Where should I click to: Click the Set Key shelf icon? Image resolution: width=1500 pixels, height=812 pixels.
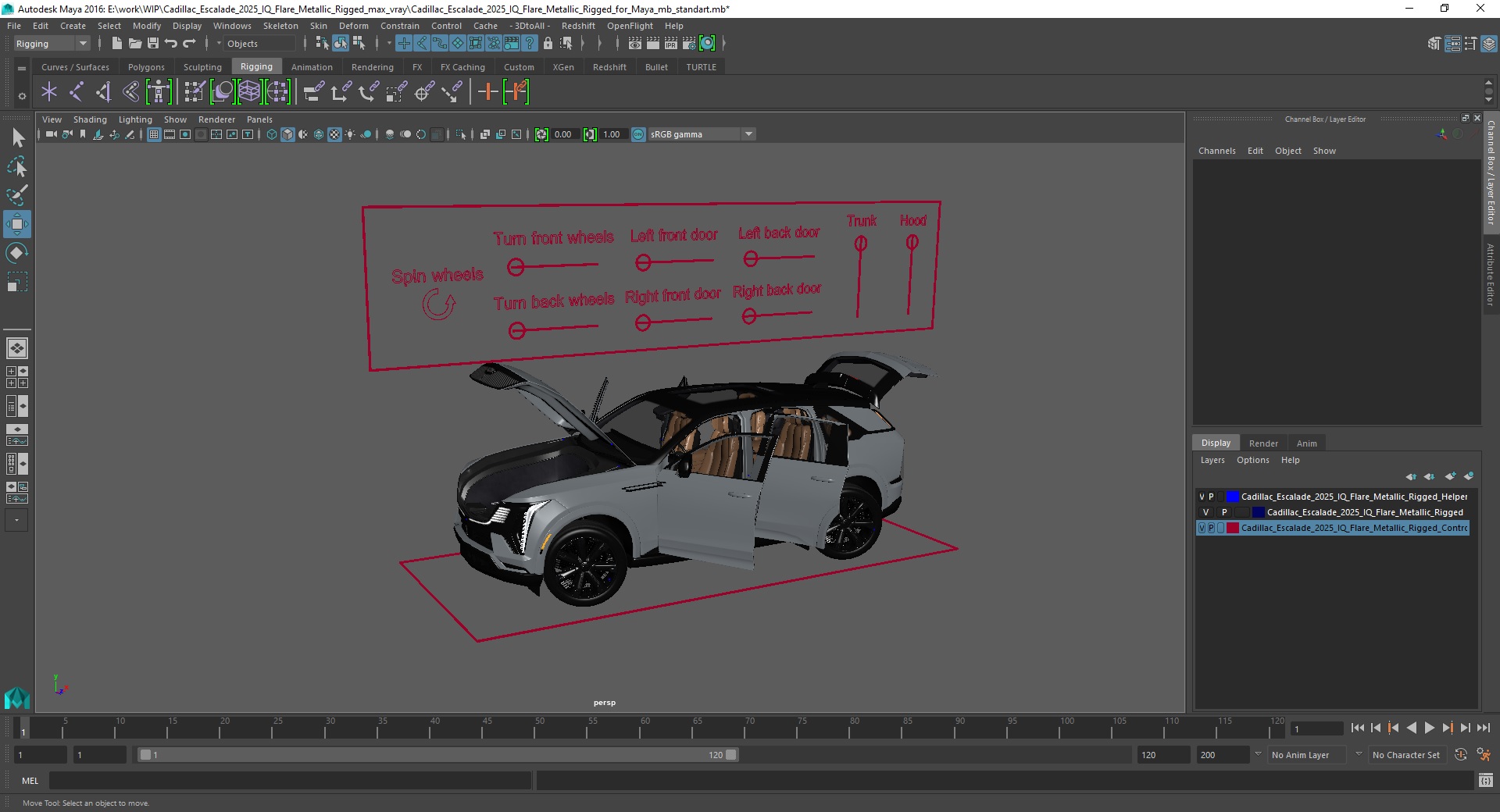[488, 92]
